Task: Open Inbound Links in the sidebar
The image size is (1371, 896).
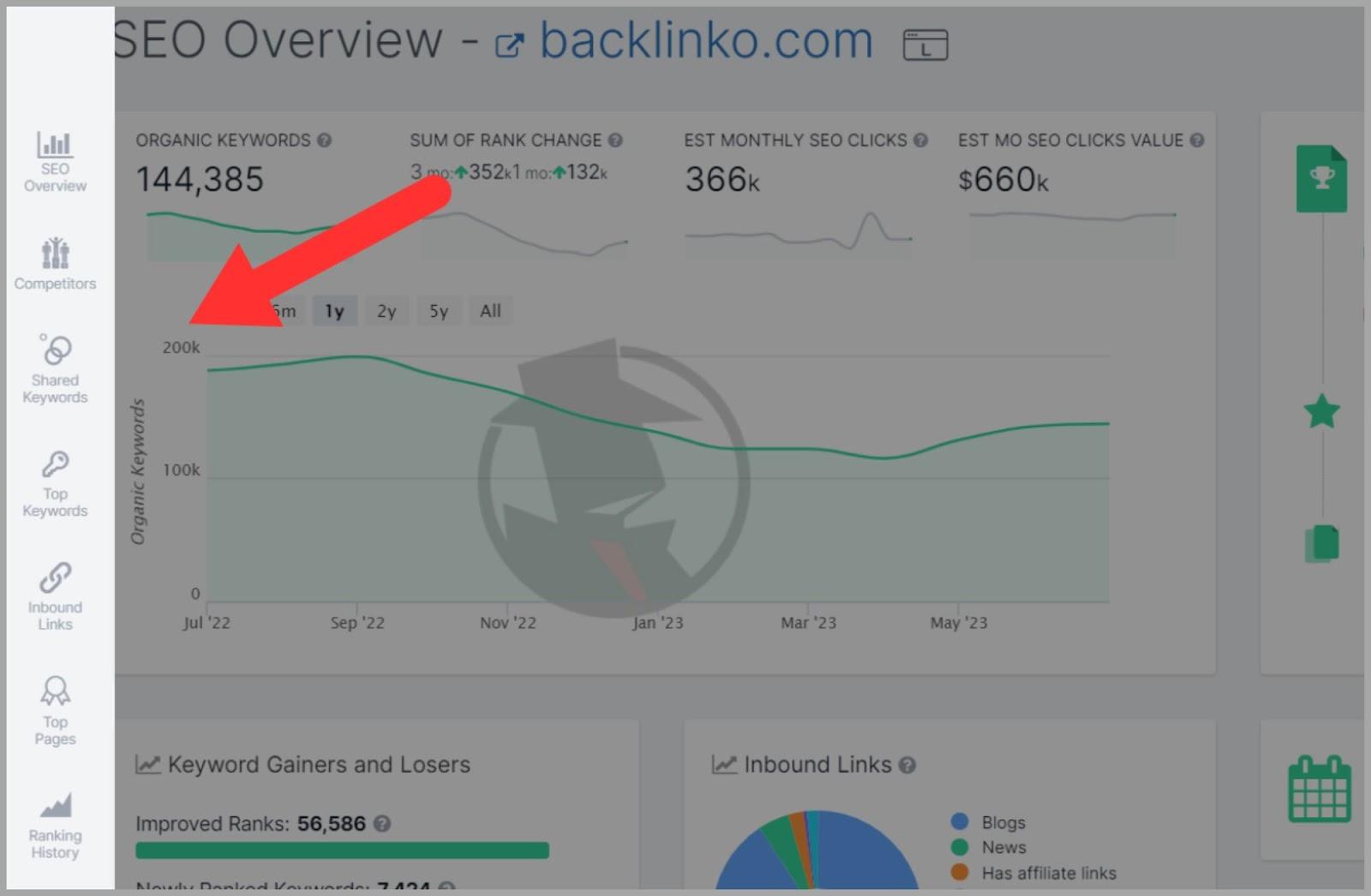Action: [55, 596]
